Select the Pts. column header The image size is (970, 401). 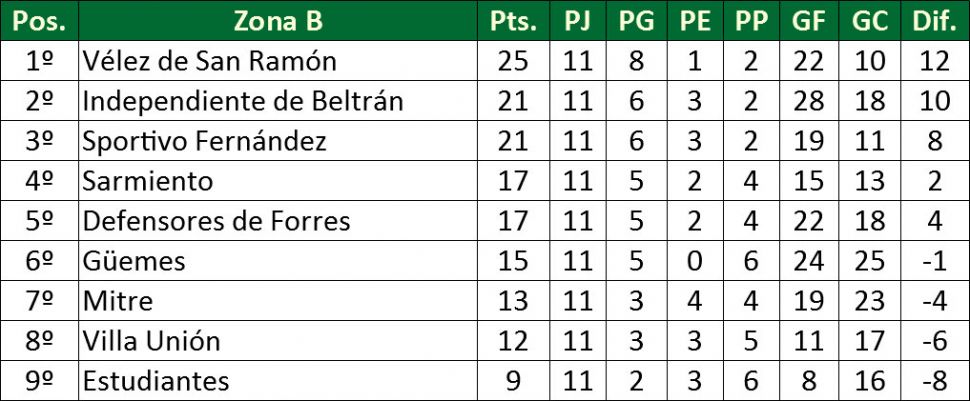tap(513, 21)
